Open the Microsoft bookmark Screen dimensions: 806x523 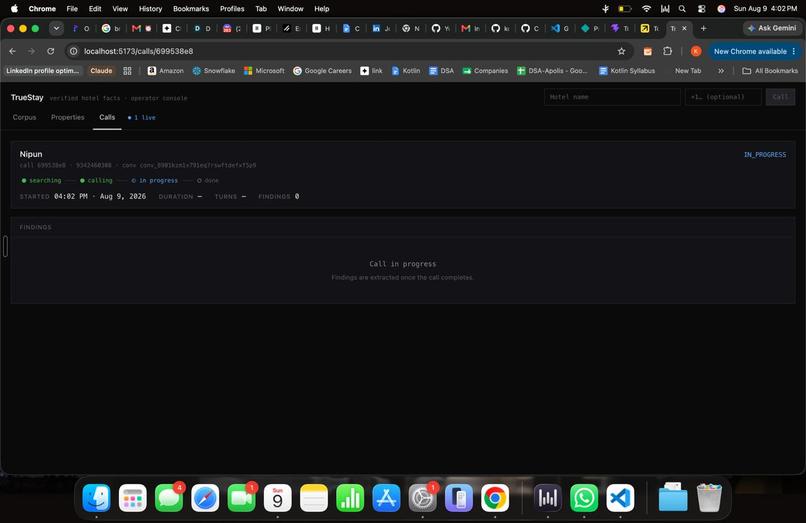click(x=264, y=71)
